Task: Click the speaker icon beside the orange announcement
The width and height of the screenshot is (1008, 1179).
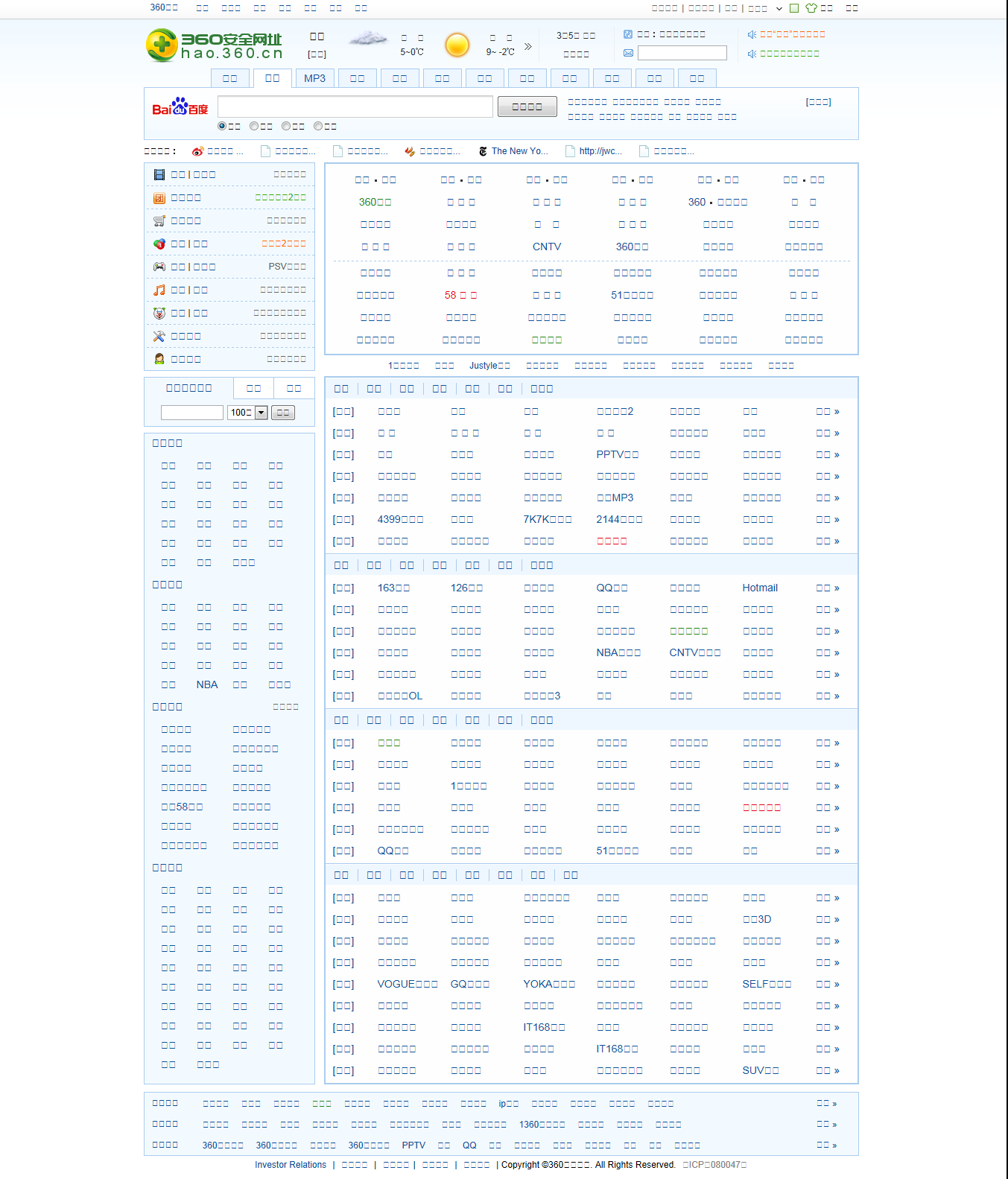Action: tap(752, 34)
